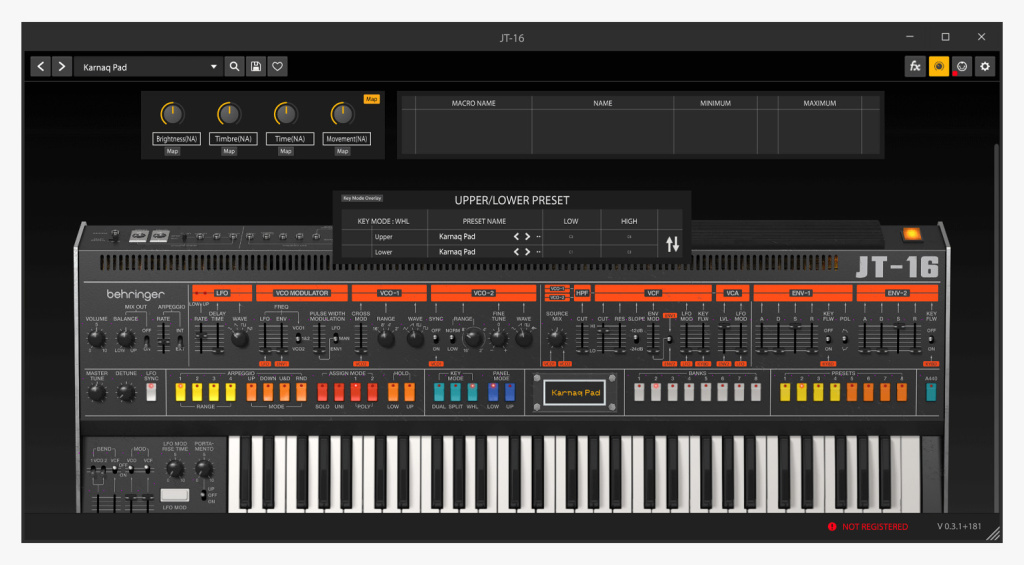Save the preset with the floppy disk icon
Viewport: 1024px width, 565px height.
click(x=256, y=67)
